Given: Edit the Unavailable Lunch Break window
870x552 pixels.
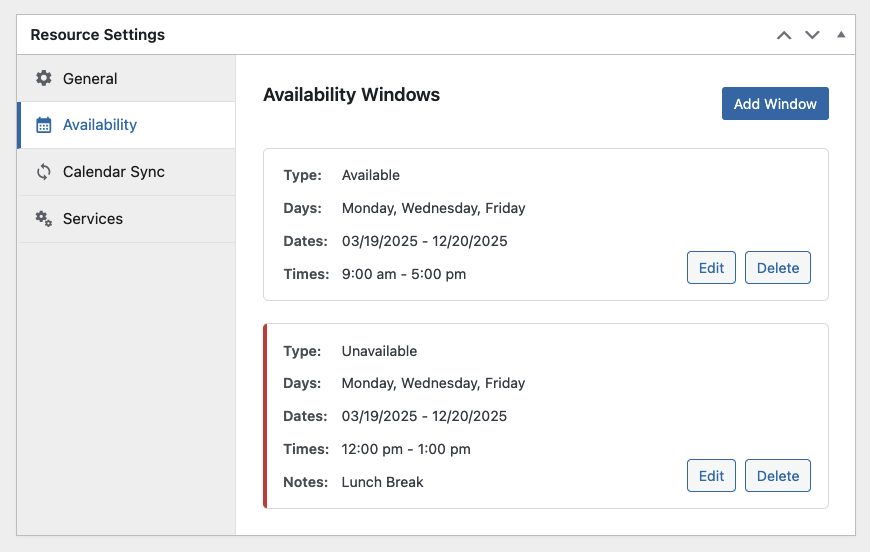Looking at the screenshot, I should (711, 475).
